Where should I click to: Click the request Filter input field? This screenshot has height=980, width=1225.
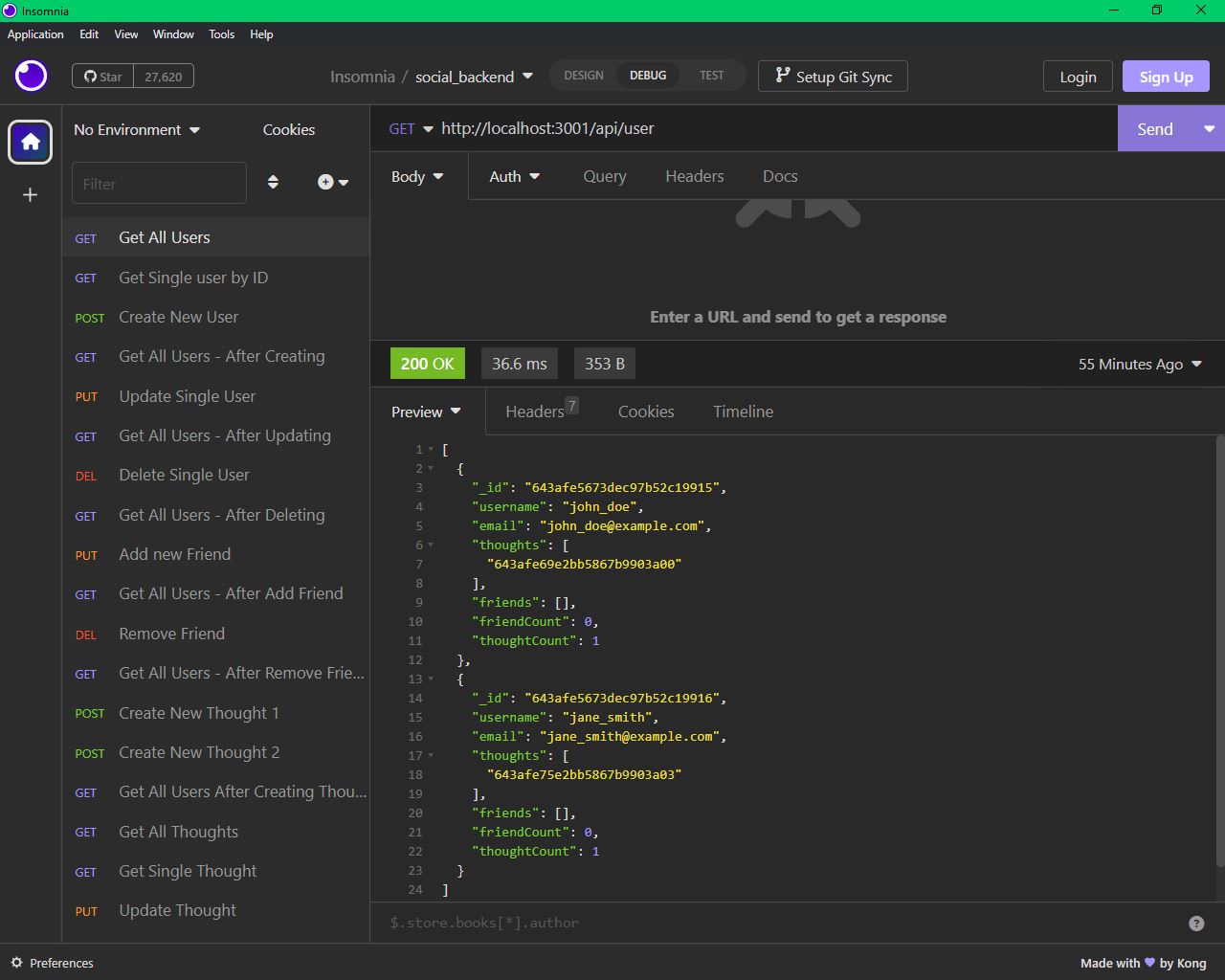[159, 183]
